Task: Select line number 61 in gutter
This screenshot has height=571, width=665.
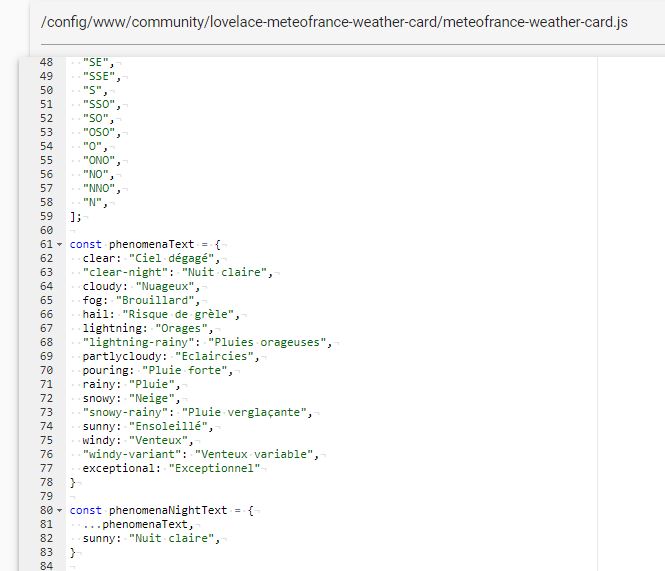Action: 46,244
